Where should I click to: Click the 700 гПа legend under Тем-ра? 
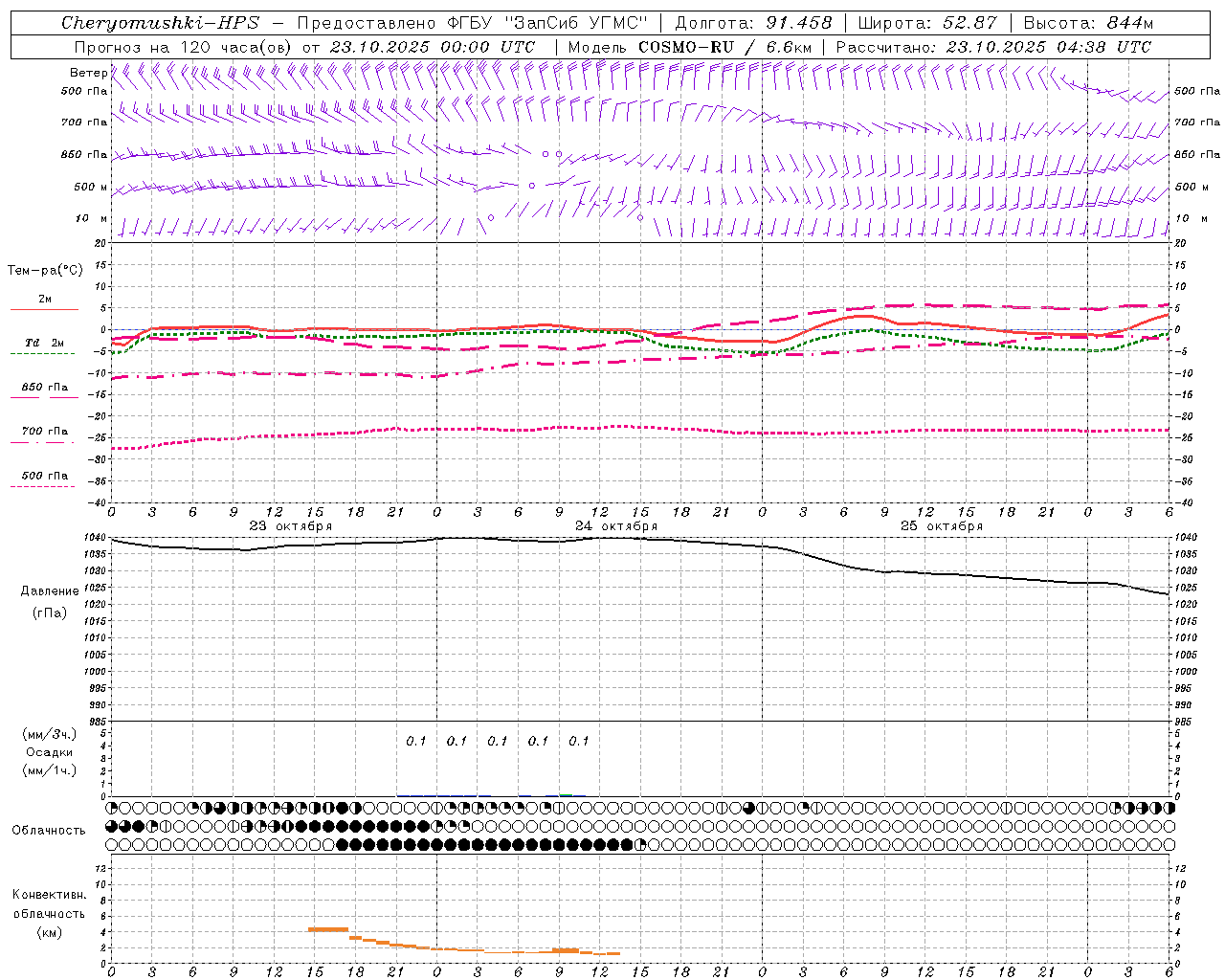[x=45, y=432]
